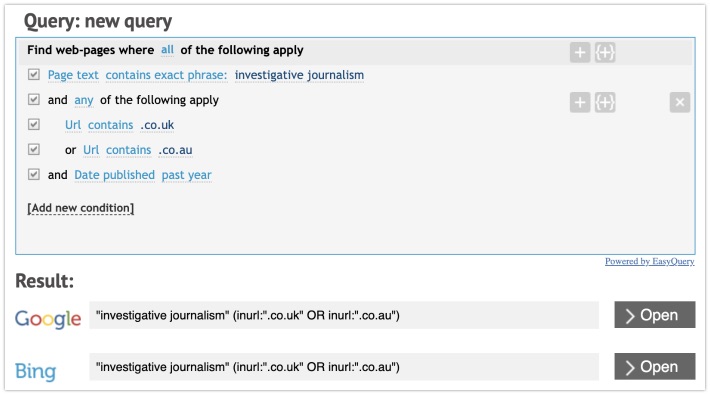710x395 pixels.
Task: Open the 'Date published' attribute selector
Action: (x=115, y=175)
